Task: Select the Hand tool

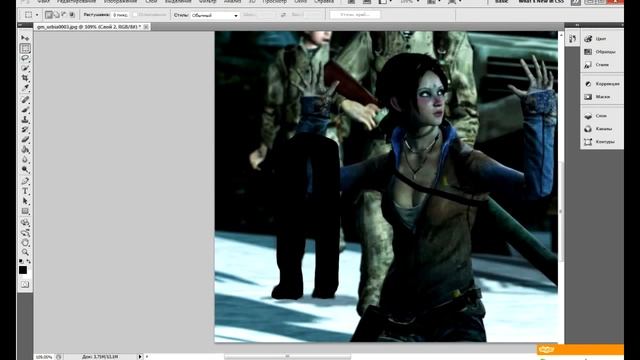Action: coord(25,242)
